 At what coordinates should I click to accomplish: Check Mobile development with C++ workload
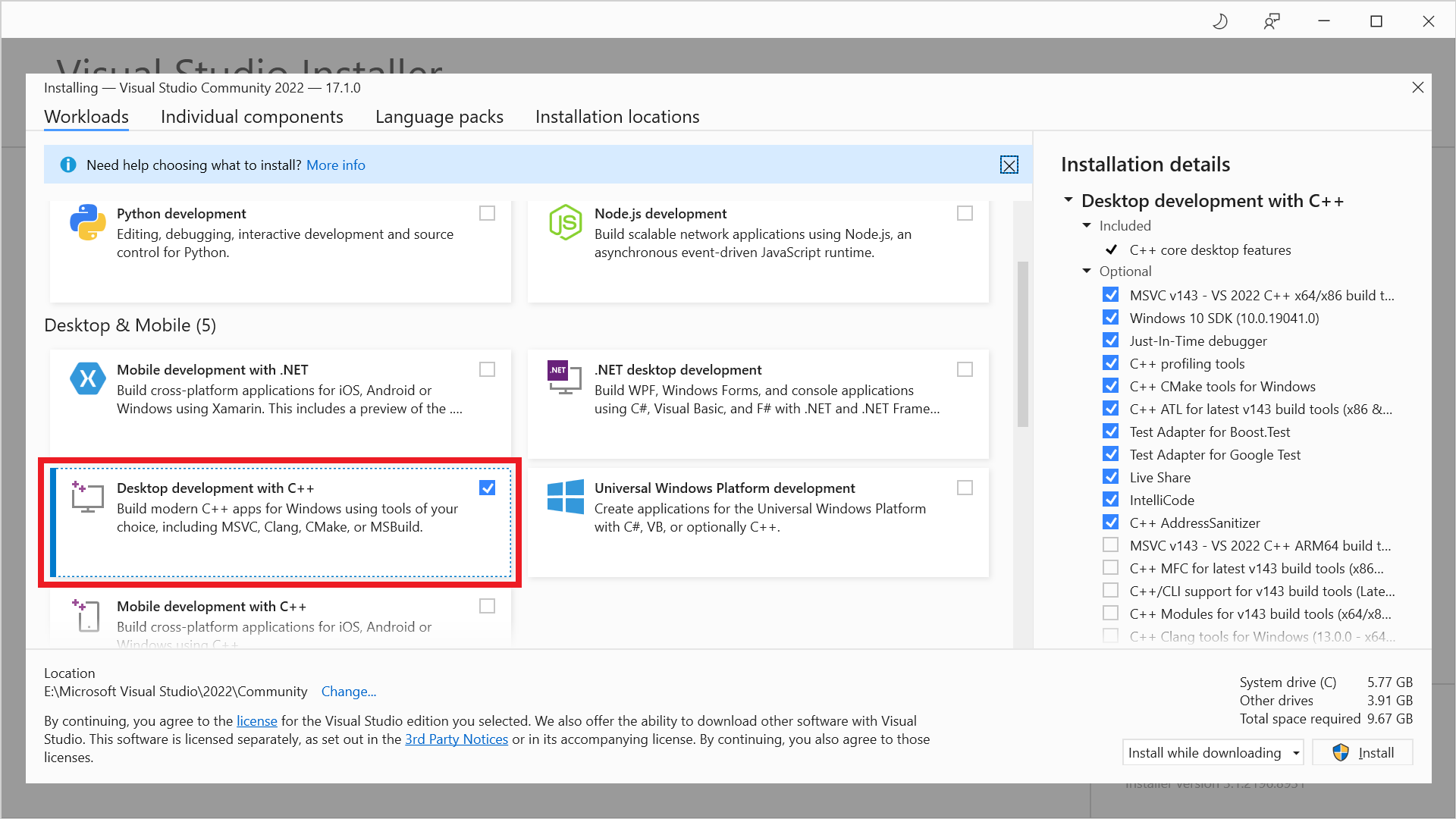point(487,606)
